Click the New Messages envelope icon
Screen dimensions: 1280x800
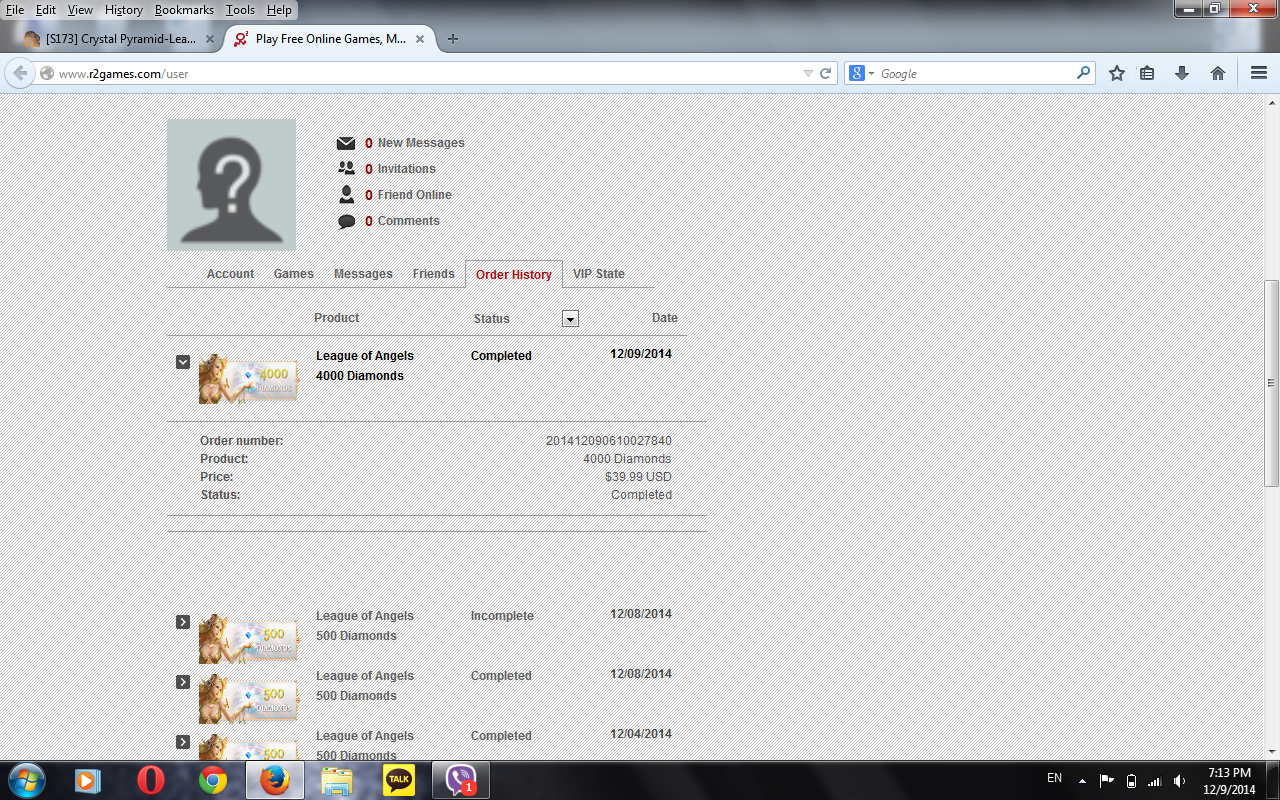tap(346, 143)
